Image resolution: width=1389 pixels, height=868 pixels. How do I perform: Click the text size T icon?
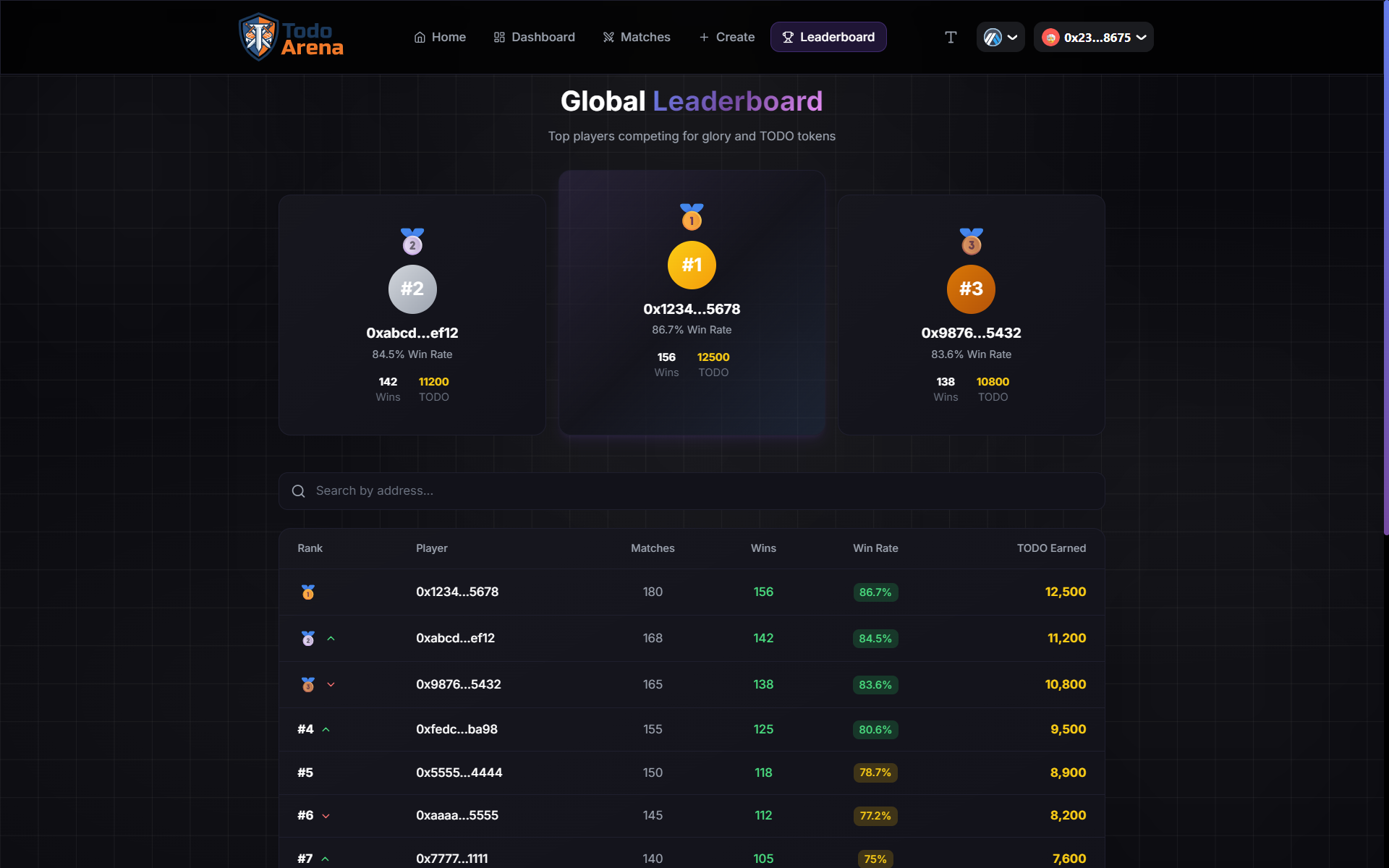(951, 37)
